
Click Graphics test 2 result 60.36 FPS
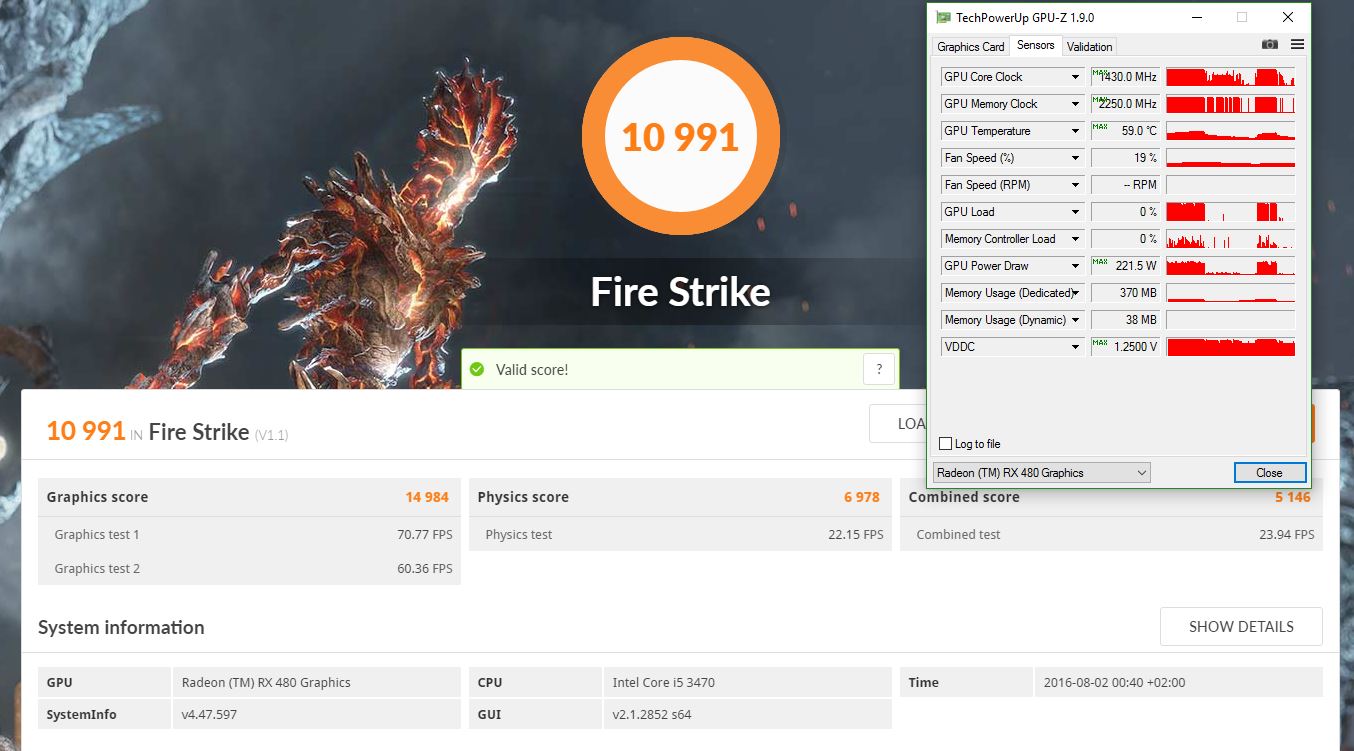point(425,569)
